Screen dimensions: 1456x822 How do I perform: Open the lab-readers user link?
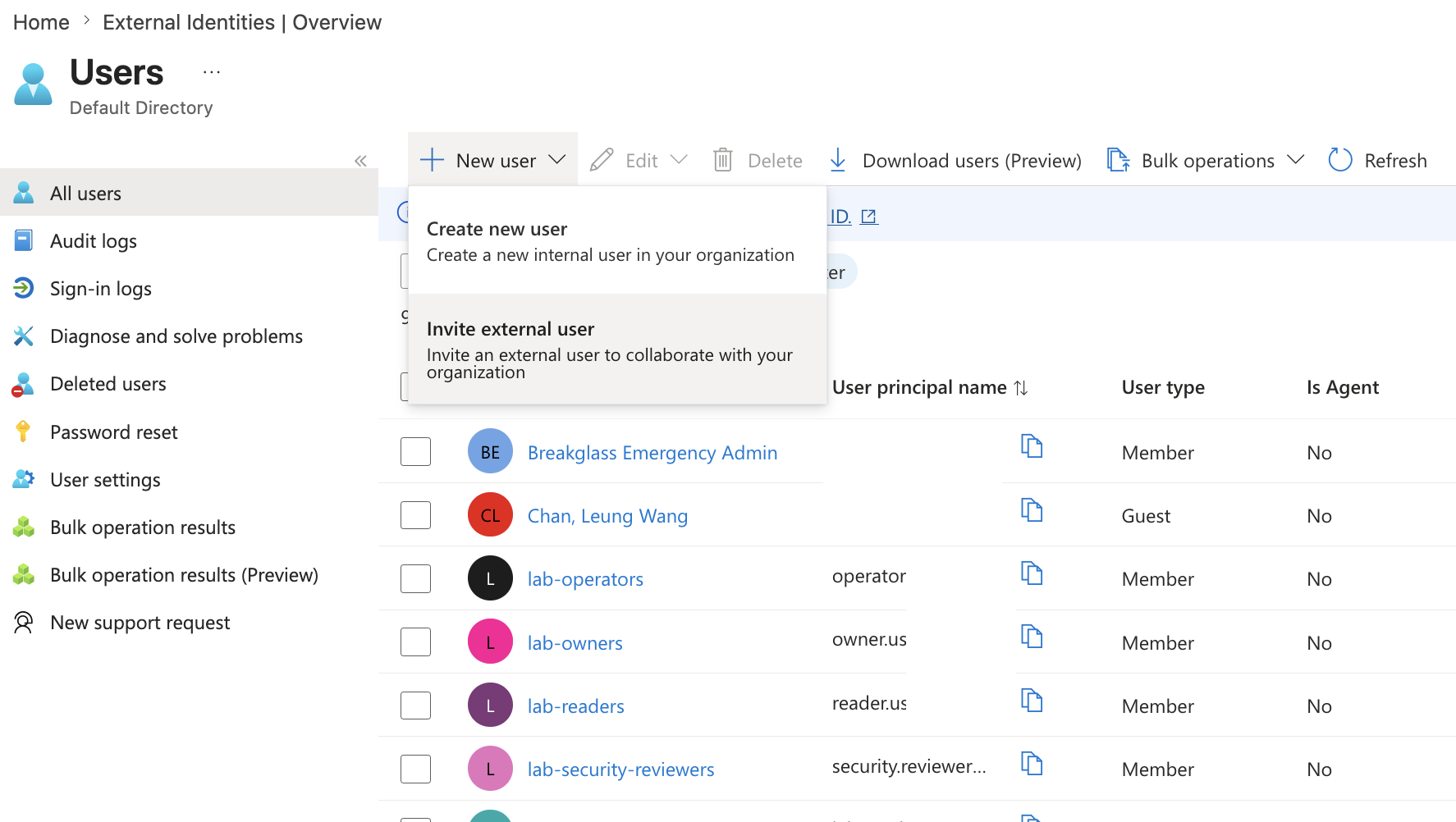(576, 706)
